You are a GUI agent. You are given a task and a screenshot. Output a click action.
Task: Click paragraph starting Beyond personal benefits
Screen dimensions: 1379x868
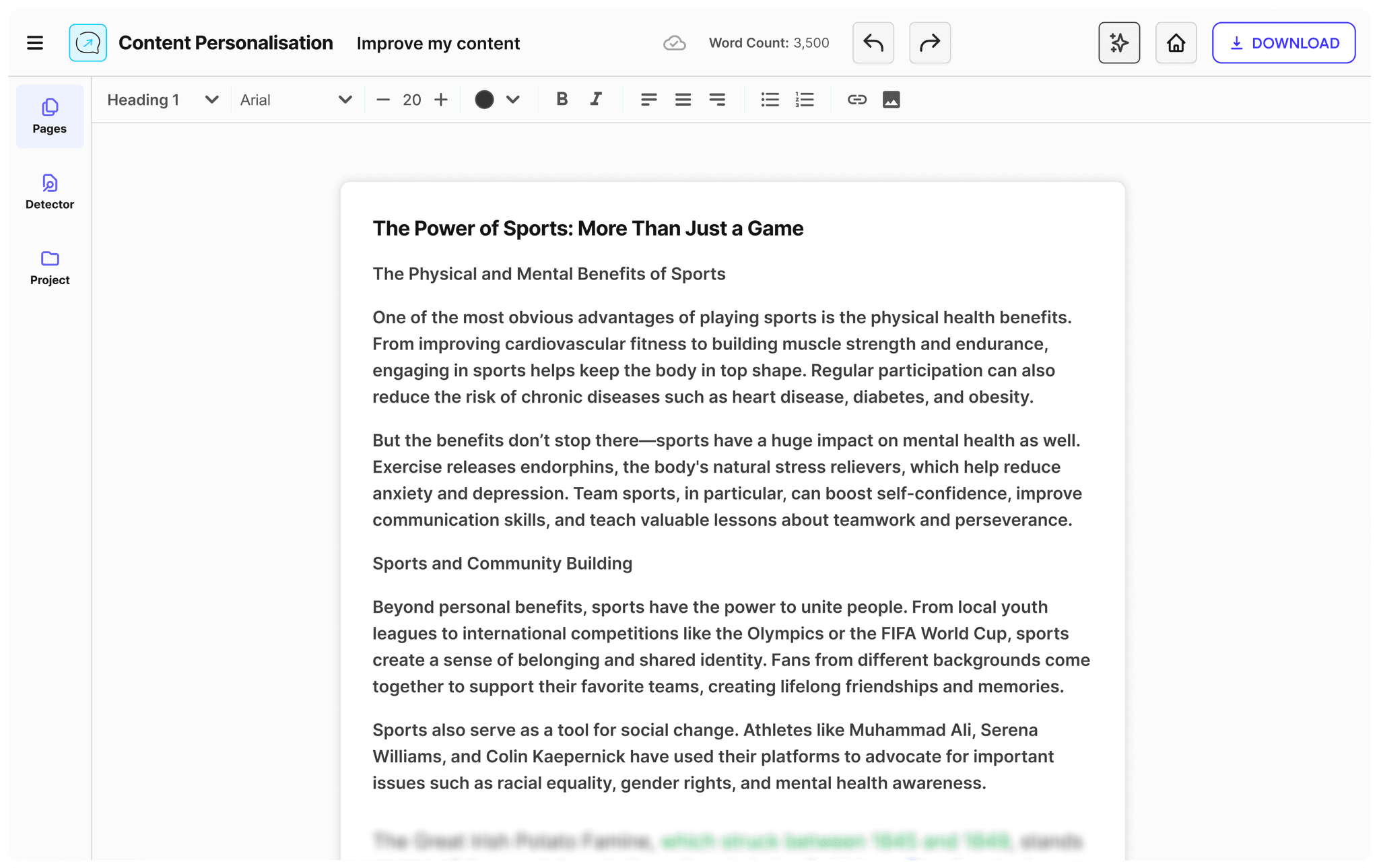point(731,646)
